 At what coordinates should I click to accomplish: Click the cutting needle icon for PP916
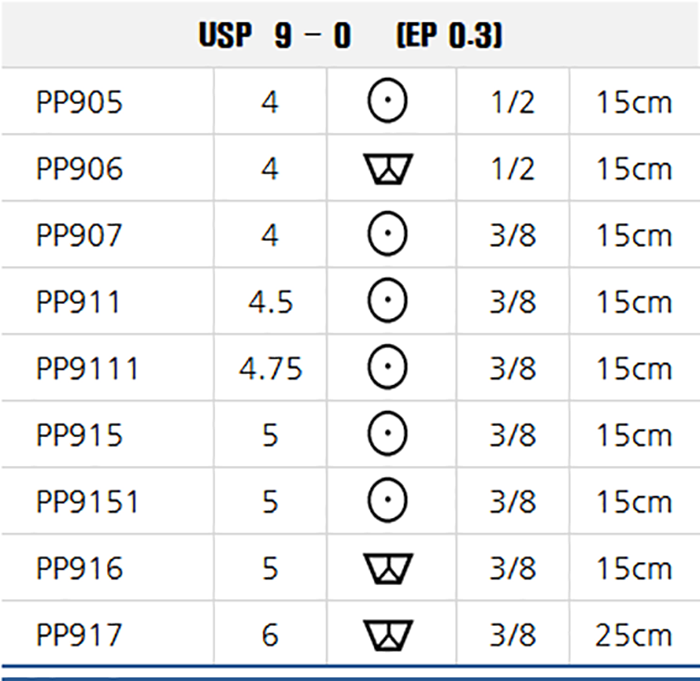pos(388,568)
